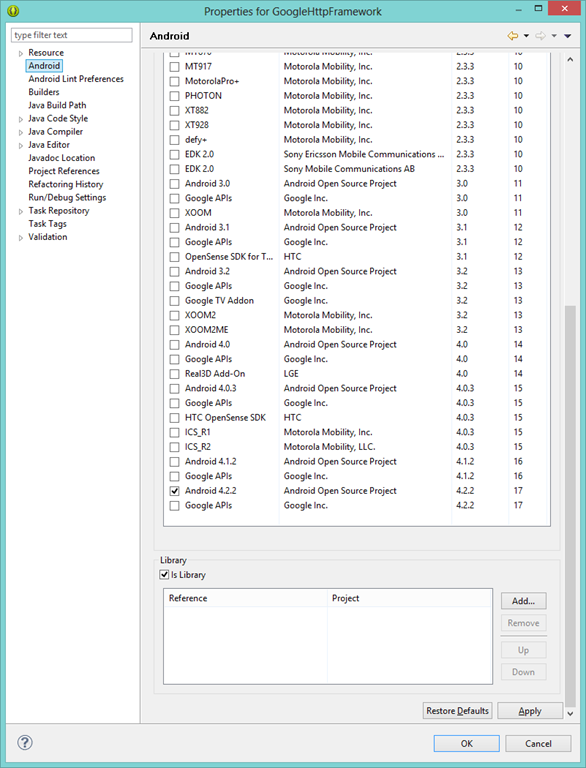Expand the Java Code Style node
Image resolution: width=586 pixels, height=768 pixels.
tap(21, 119)
